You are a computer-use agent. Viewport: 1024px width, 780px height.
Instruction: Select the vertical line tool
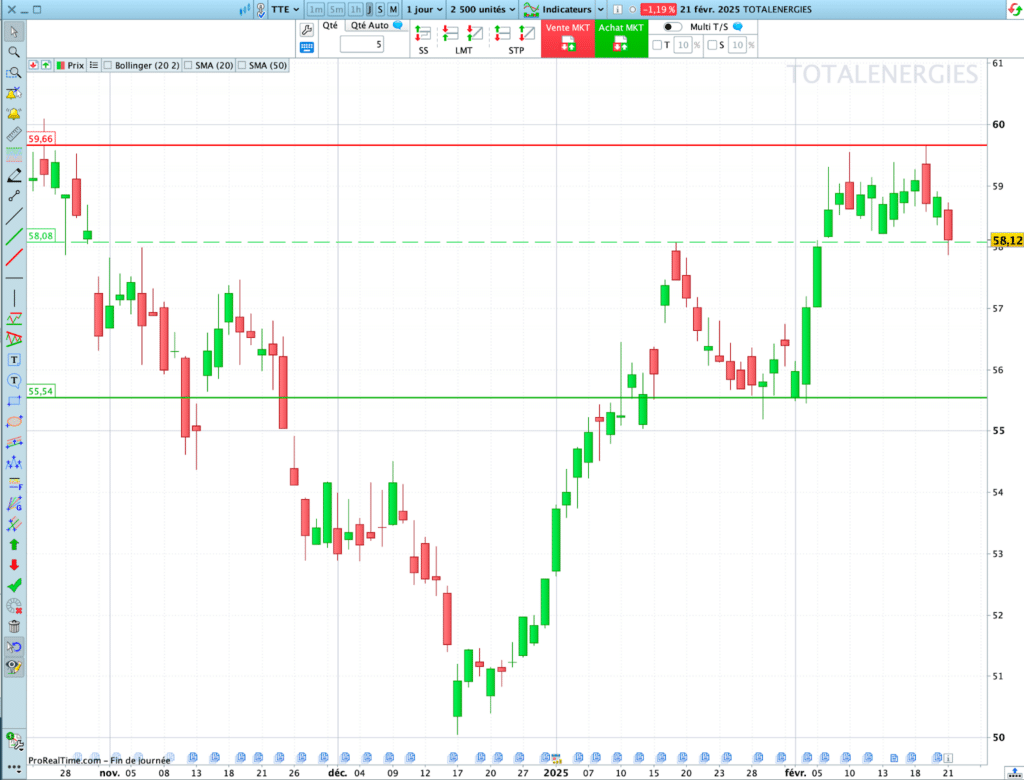tap(14, 299)
